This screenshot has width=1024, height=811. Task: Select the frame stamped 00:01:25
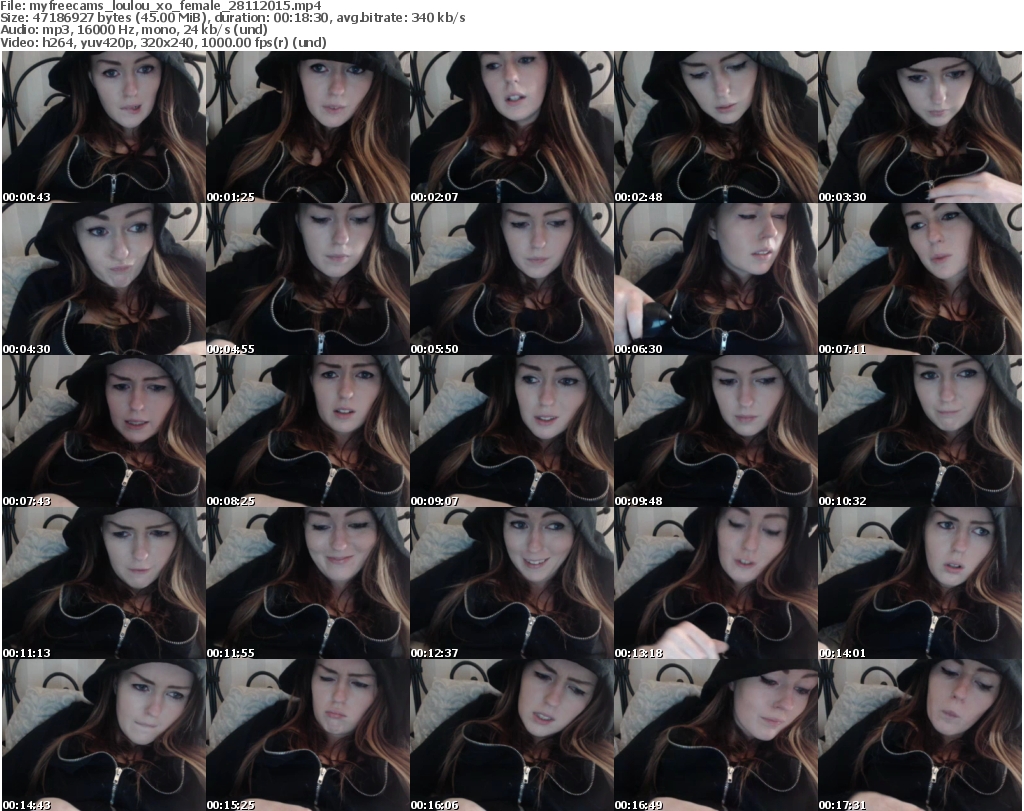point(308,127)
